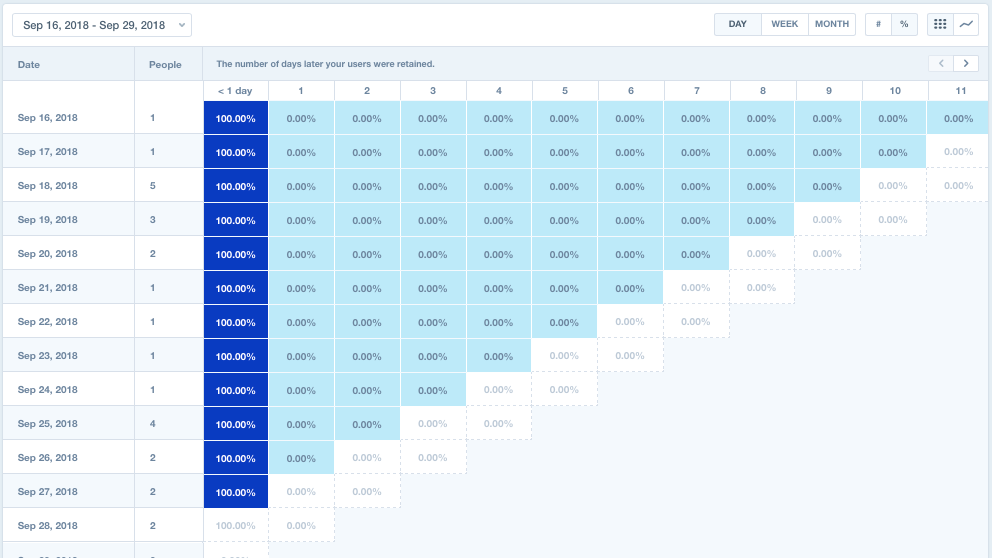
Task: Show values as absolute numbers (#)
Action: (x=878, y=24)
